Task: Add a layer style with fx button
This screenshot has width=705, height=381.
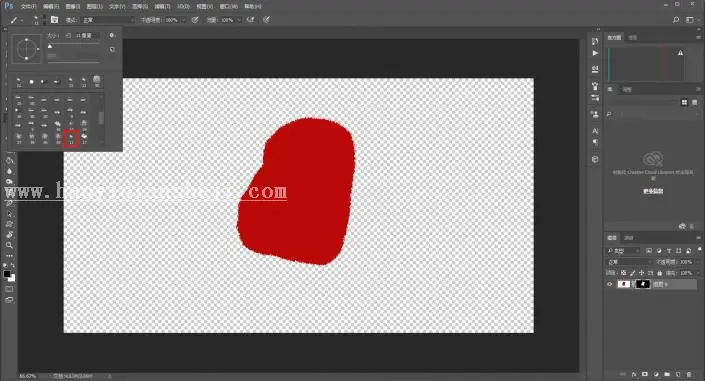Action: pos(634,374)
